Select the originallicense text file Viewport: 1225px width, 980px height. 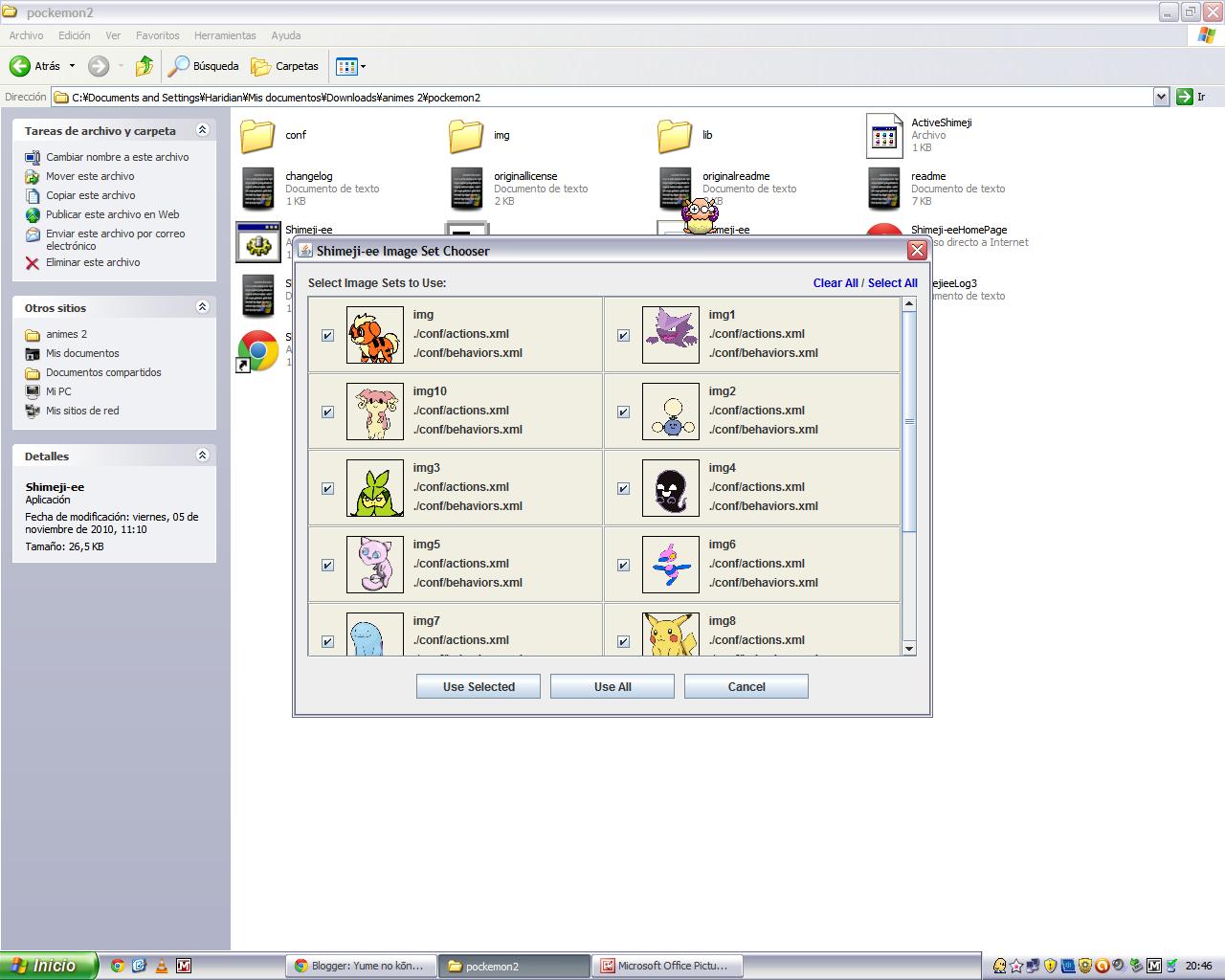tap(467, 189)
